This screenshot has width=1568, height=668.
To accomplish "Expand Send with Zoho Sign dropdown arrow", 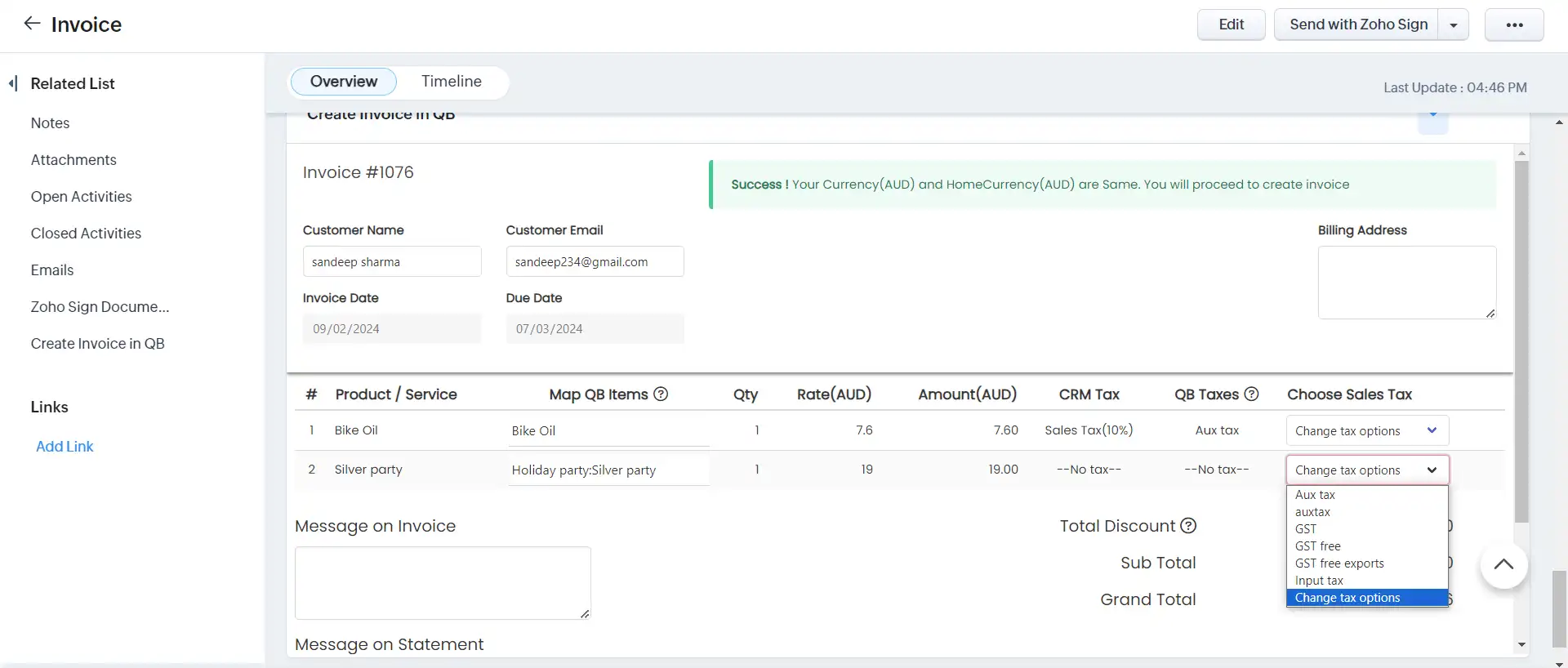I will click(x=1453, y=24).
